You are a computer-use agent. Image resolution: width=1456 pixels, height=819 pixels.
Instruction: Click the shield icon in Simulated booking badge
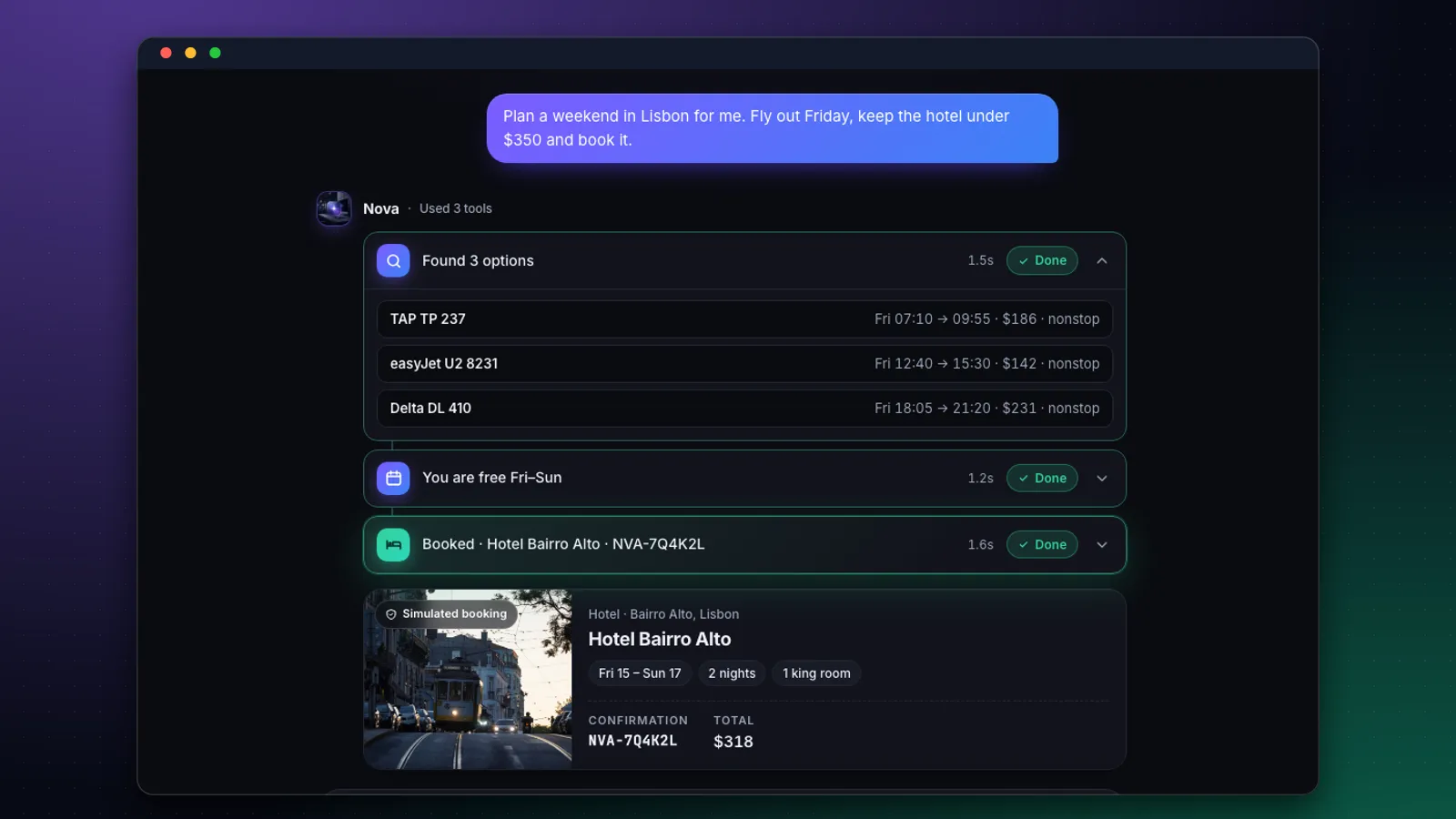(391, 614)
